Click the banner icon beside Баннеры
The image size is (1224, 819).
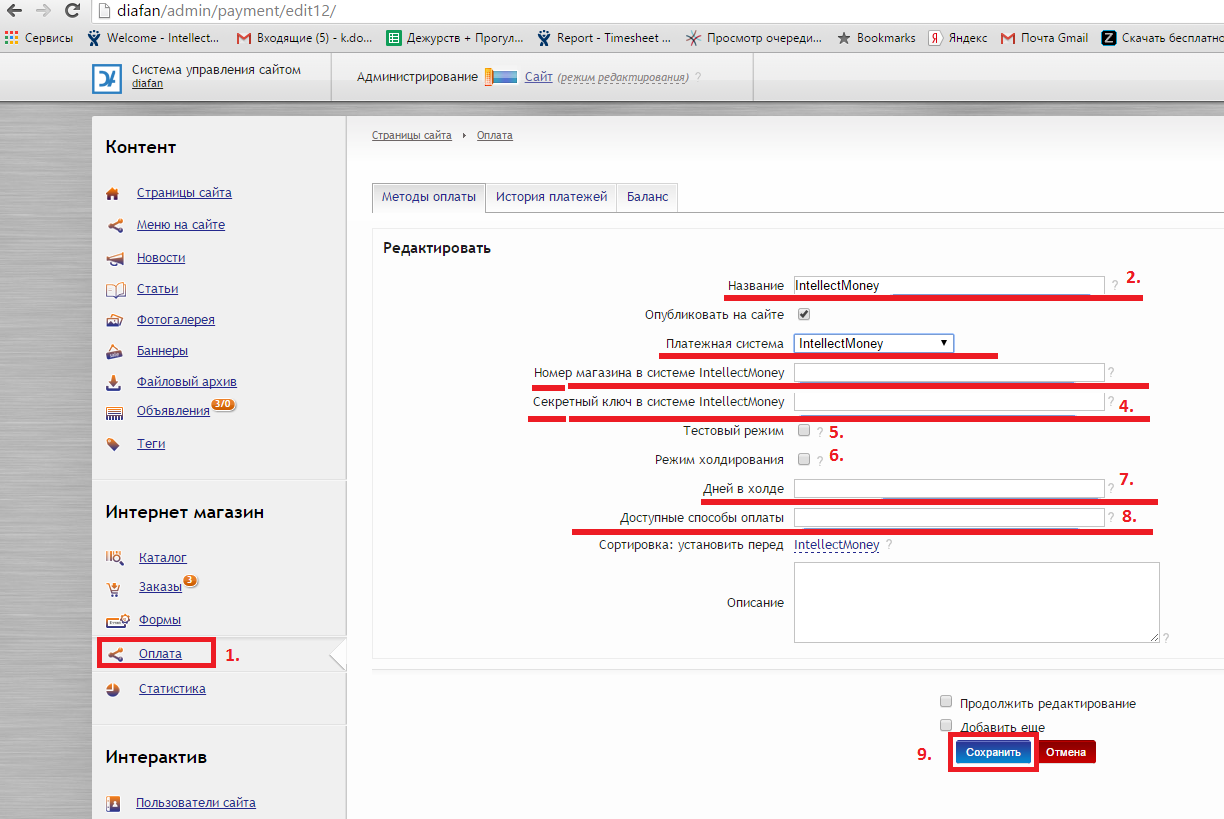tap(114, 352)
